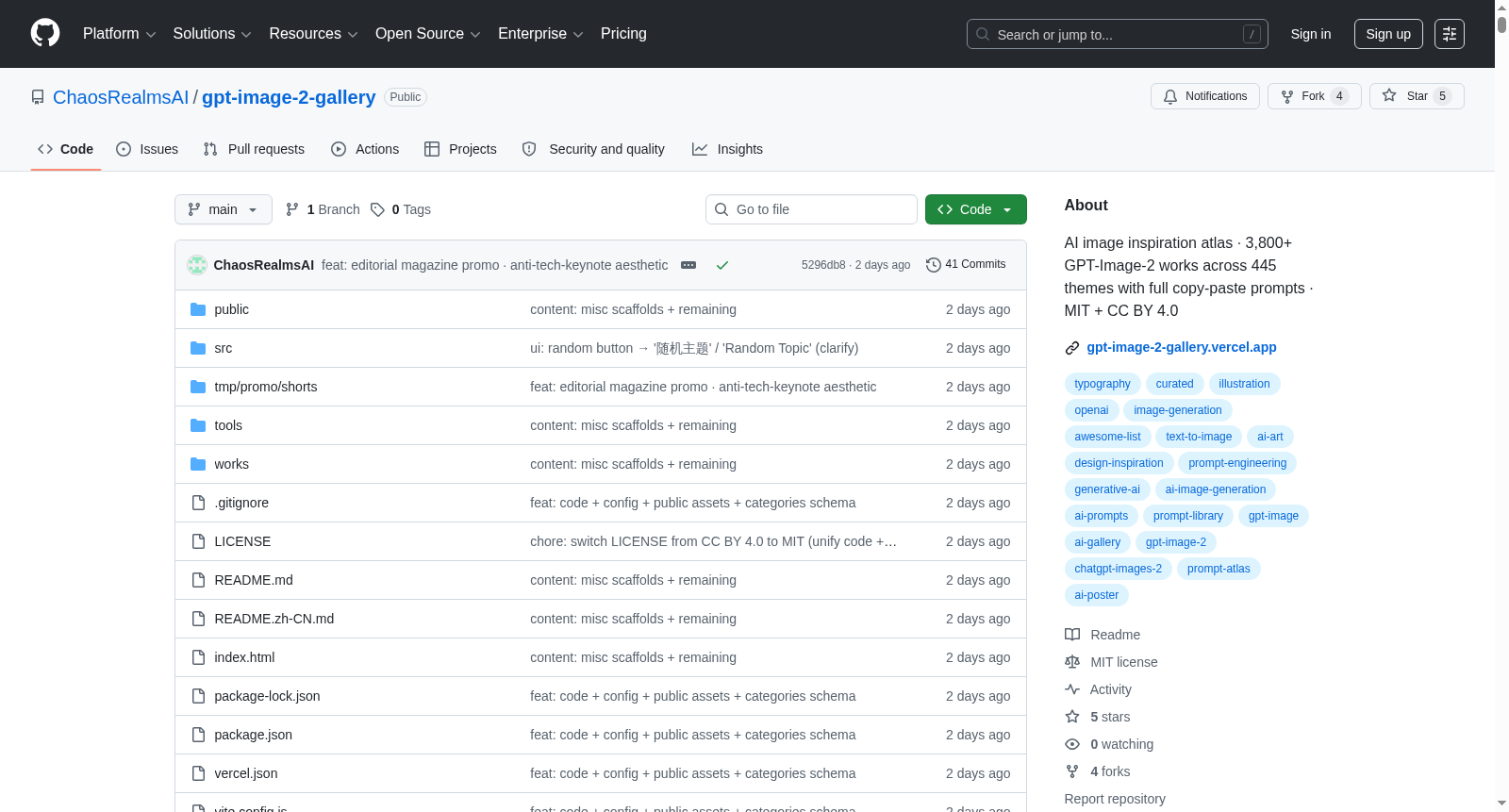Select the ai-poster topic tag
Image resolution: width=1509 pixels, height=812 pixels.
[1097, 595]
